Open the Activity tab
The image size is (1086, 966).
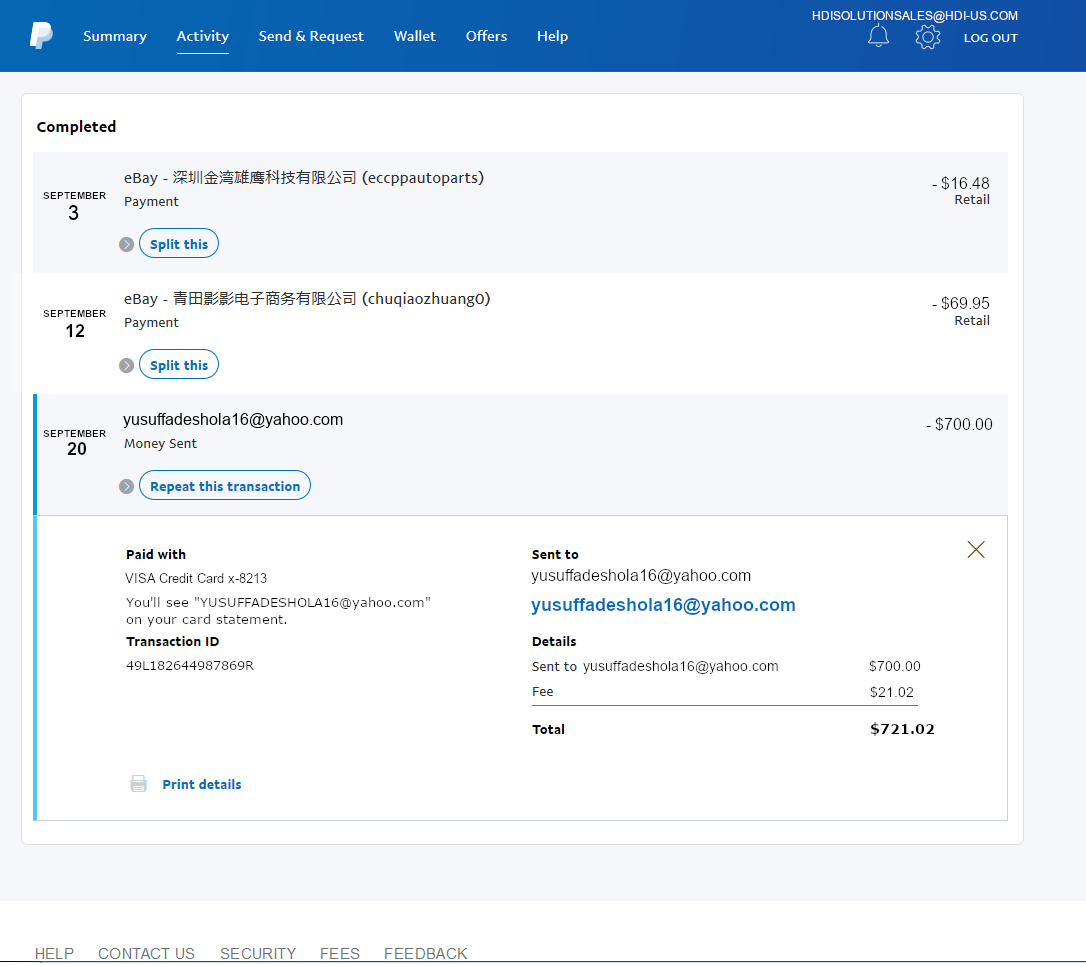[202, 36]
